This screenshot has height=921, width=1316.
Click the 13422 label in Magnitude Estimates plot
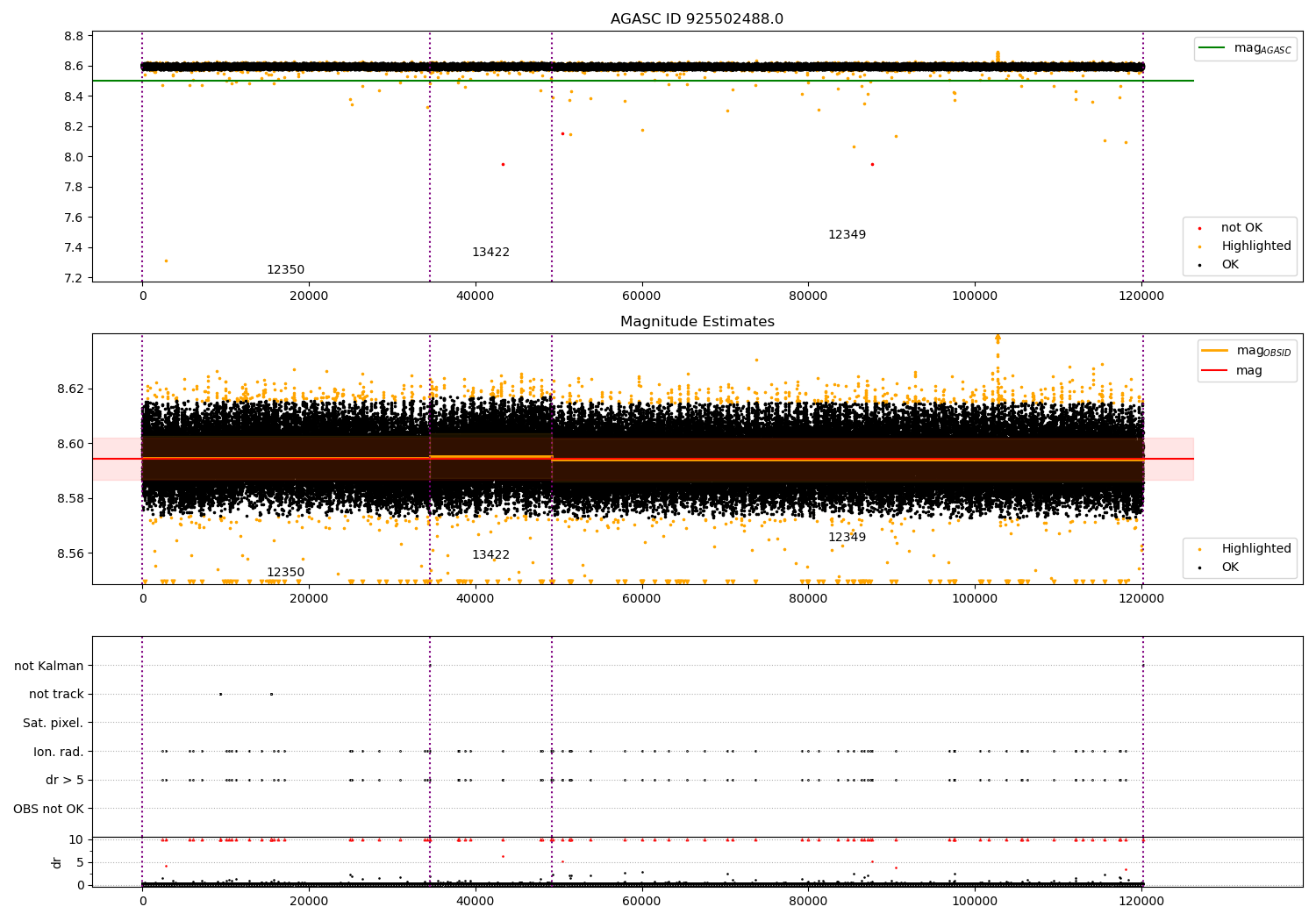[x=490, y=555]
